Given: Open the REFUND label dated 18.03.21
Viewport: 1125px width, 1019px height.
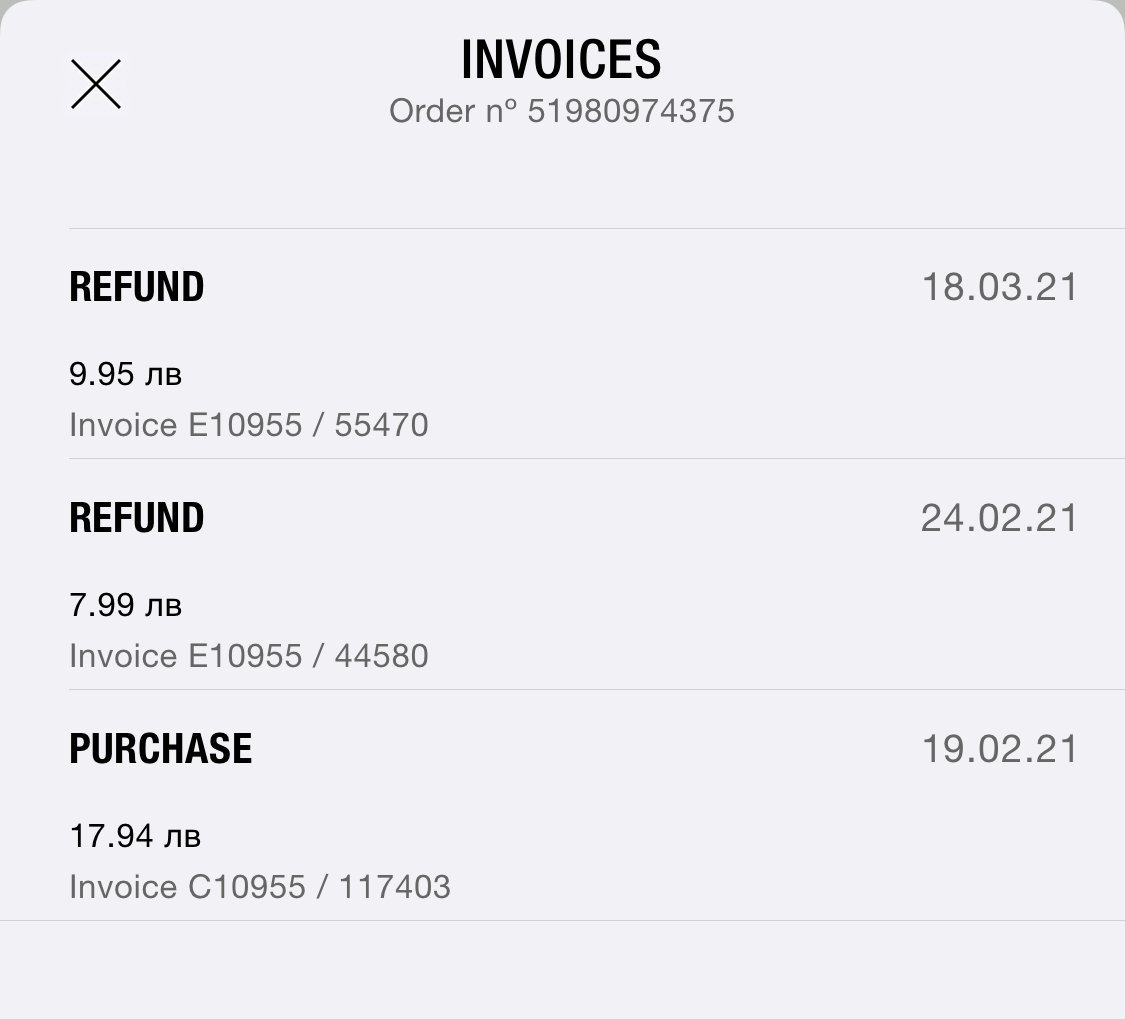Looking at the screenshot, I should pos(137,287).
